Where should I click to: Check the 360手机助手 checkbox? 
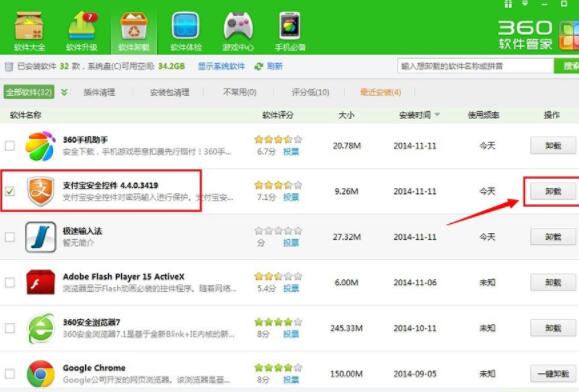point(10,146)
